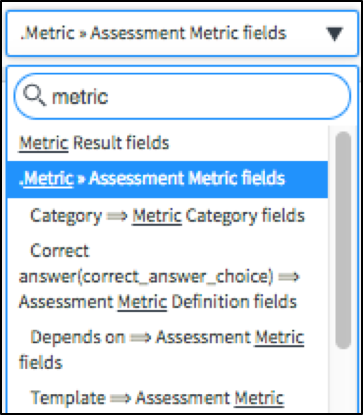Click the underlined Metric in Metric Category fields
Screen dimensions: 363x415
click(157, 216)
